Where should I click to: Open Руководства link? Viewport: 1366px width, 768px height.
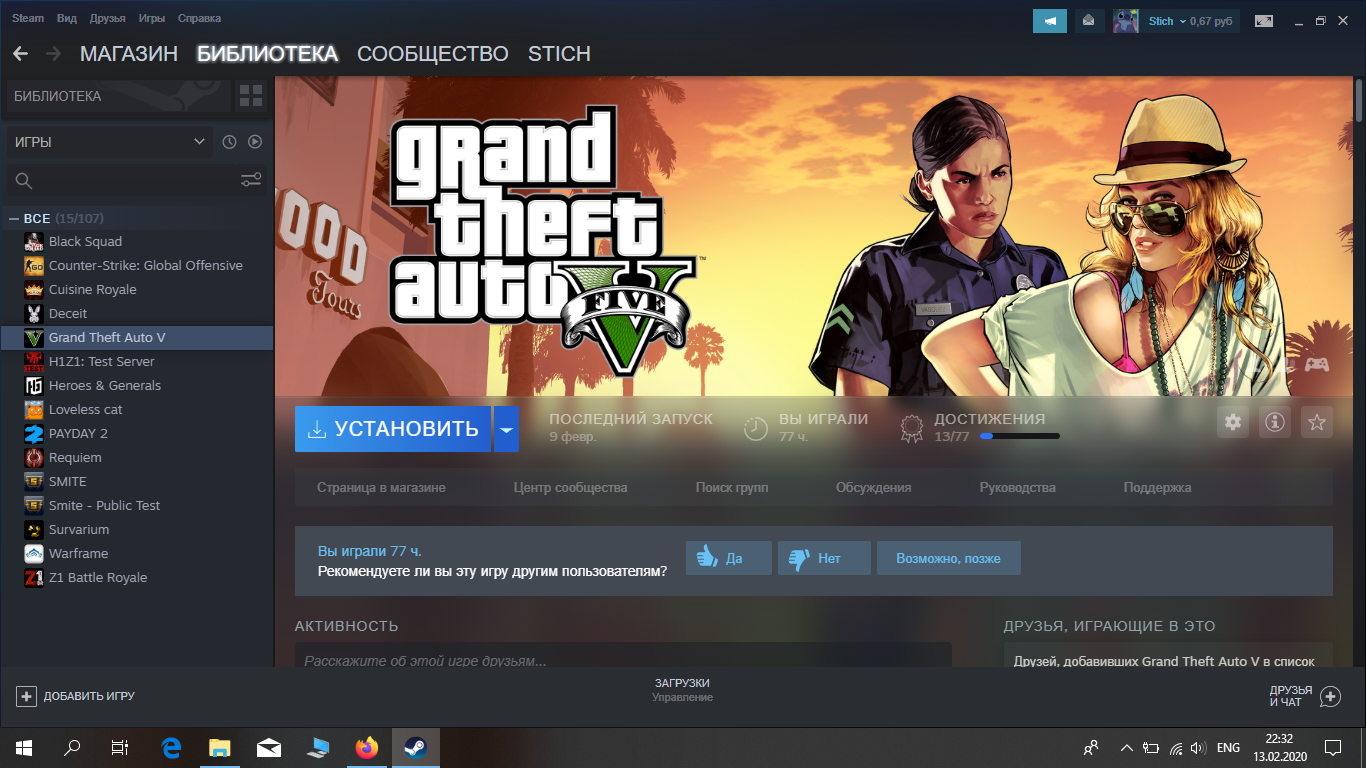coord(1017,488)
